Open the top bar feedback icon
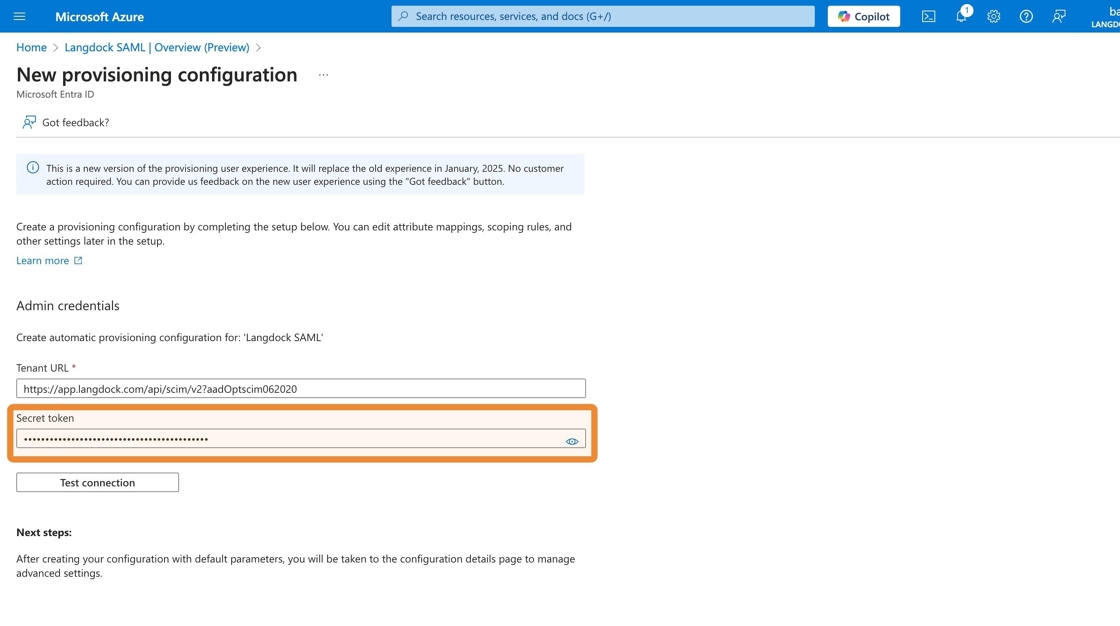Image resolution: width=1120 pixels, height=626 pixels. pos(1059,16)
